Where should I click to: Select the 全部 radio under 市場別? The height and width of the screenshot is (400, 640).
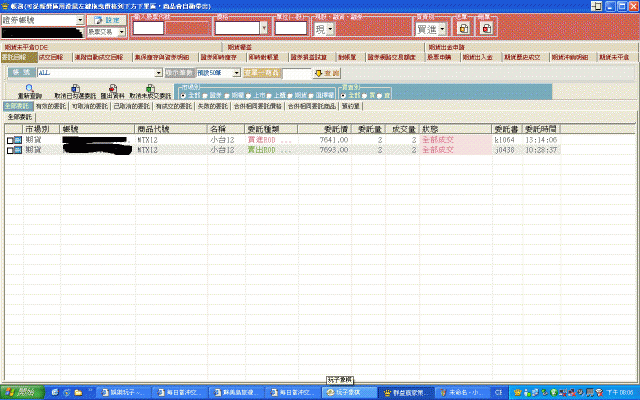(183, 96)
